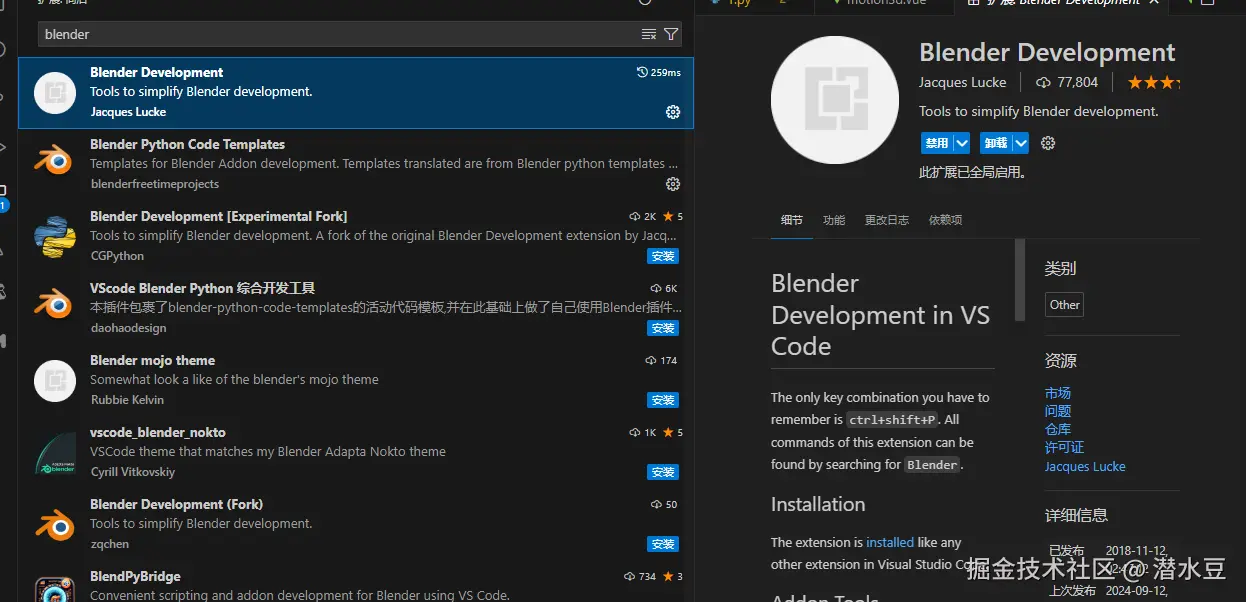The width and height of the screenshot is (1246, 602).
Task: Click the installed hyperlink in Installation section
Action: [890, 542]
